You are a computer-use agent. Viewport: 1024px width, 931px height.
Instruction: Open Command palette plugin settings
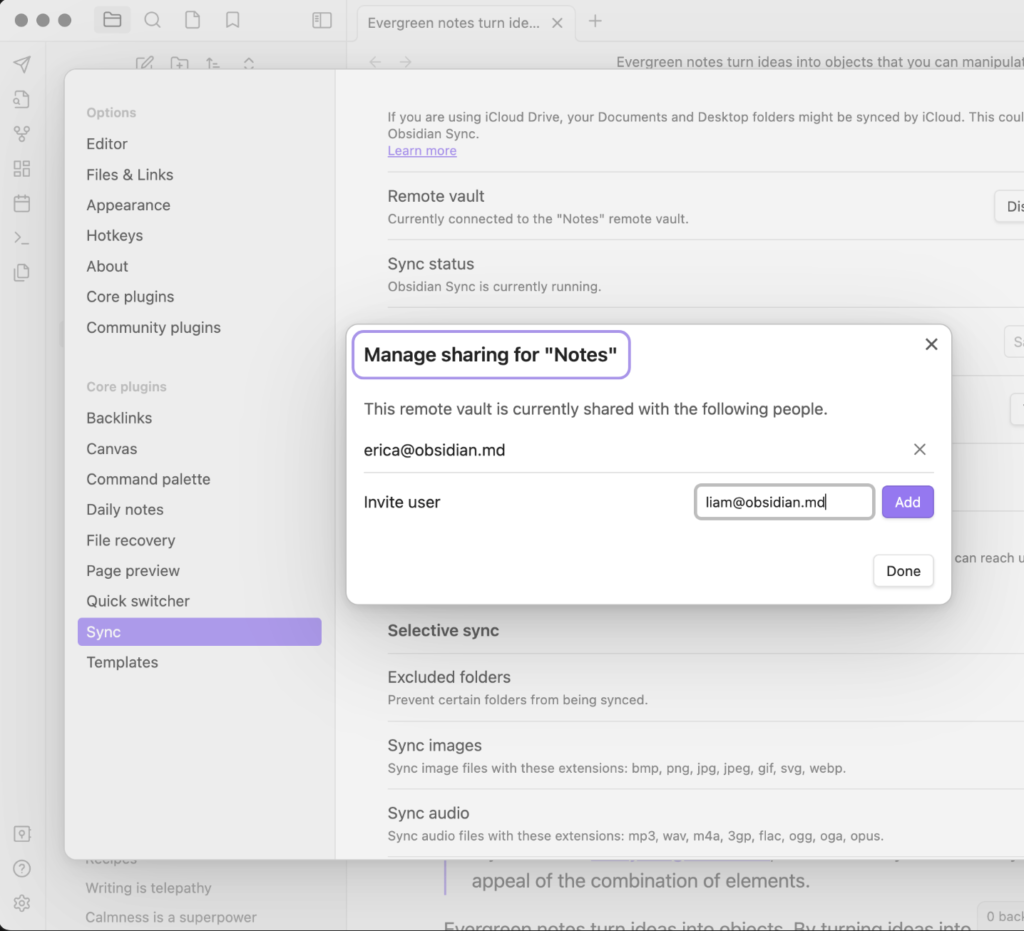tap(148, 479)
